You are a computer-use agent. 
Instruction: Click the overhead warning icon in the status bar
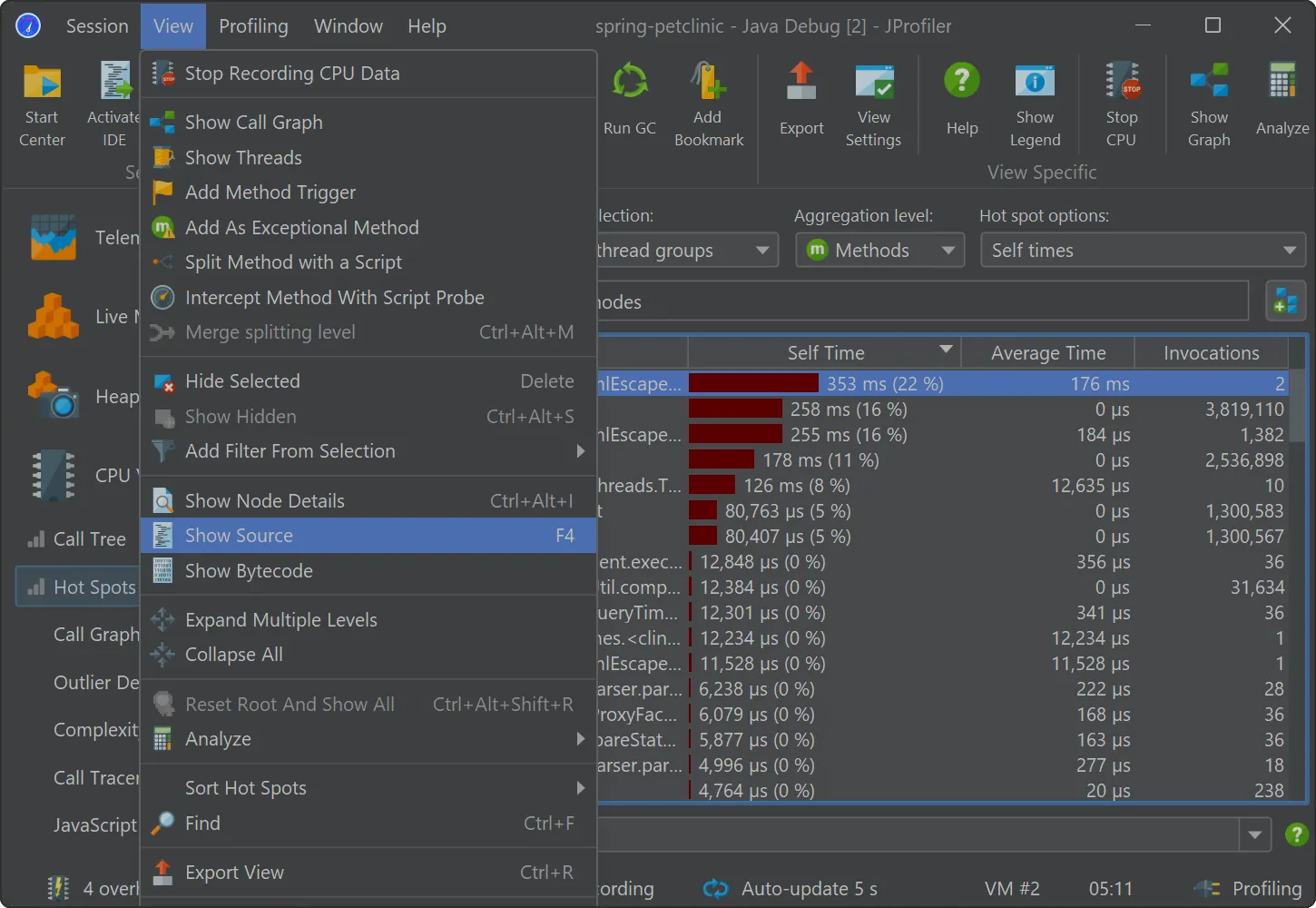tap(58, 888)
